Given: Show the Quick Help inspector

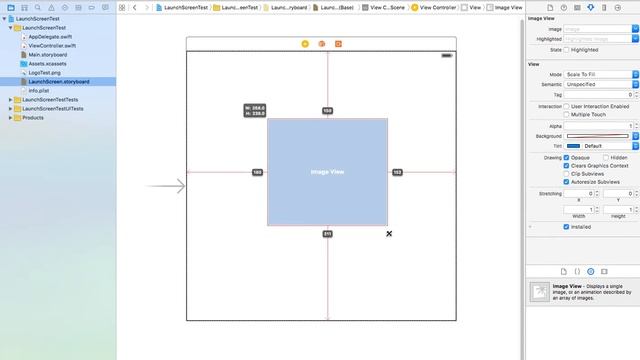Looking at the screenshot, I should click(564, 7).
